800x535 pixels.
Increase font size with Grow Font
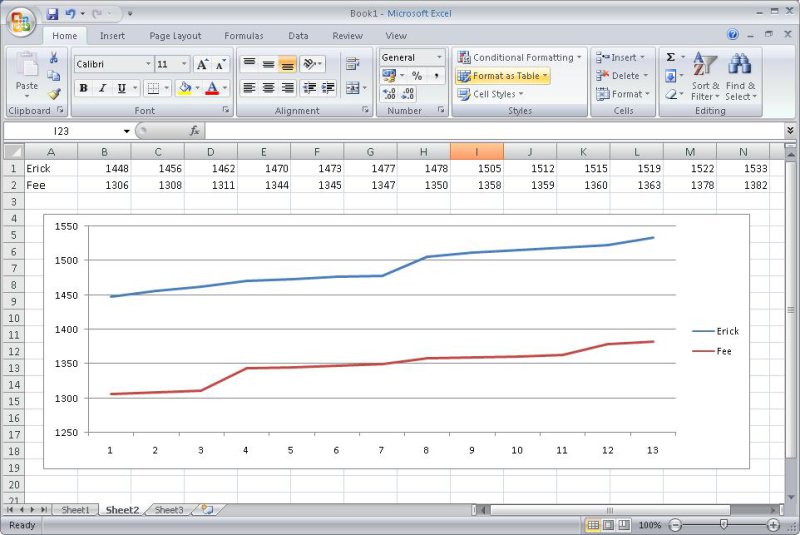point(203,64)
